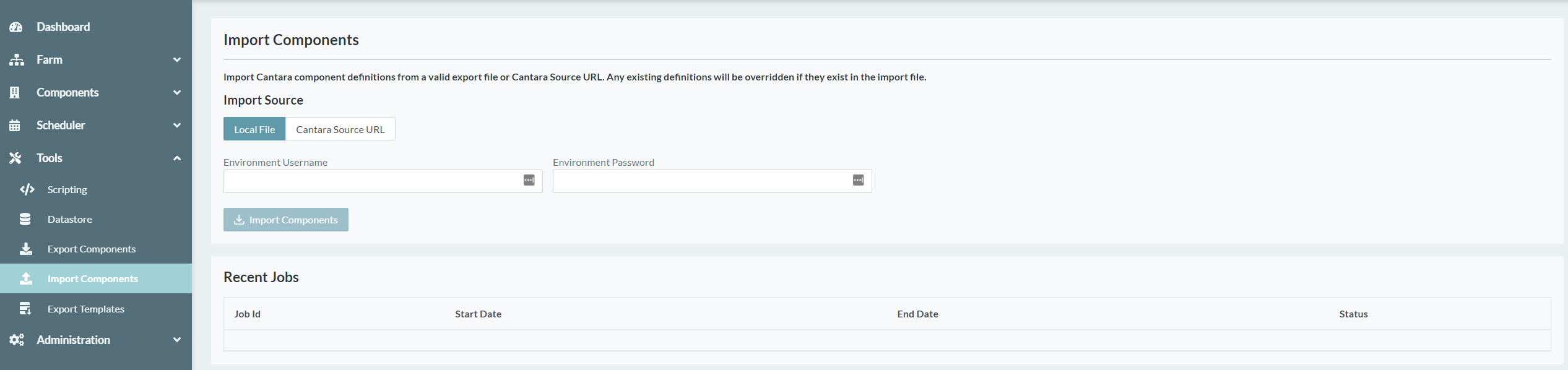The image size is (1568, 370).
Task: Click into Environment Password field
Action: pos(701,181)
